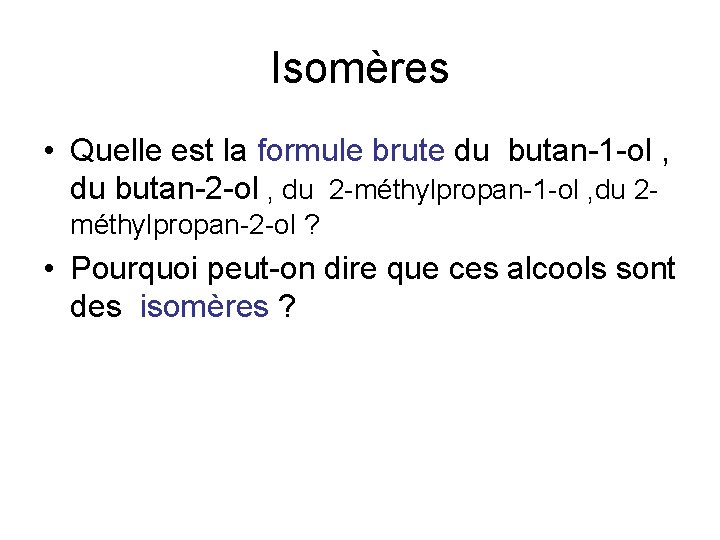This screenshot has height=540, width=720.
Task: Select the text méthylpropan-2-ol
Action: coord(183,225)
